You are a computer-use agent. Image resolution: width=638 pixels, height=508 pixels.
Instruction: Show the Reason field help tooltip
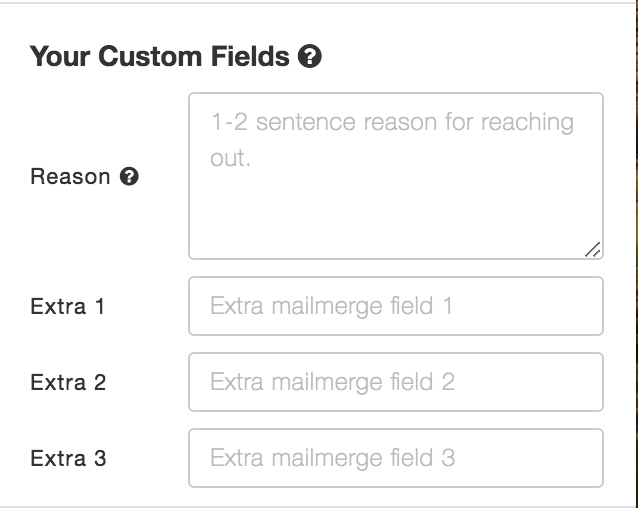tap(129, 177)
